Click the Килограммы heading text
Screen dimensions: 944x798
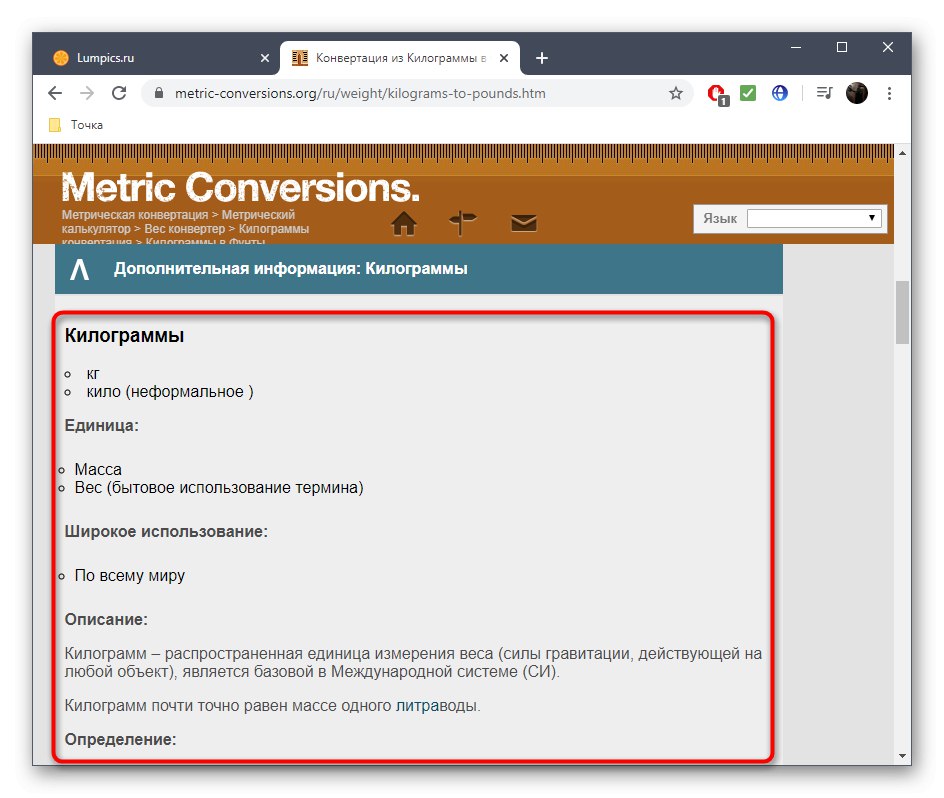tap(124, 335)
